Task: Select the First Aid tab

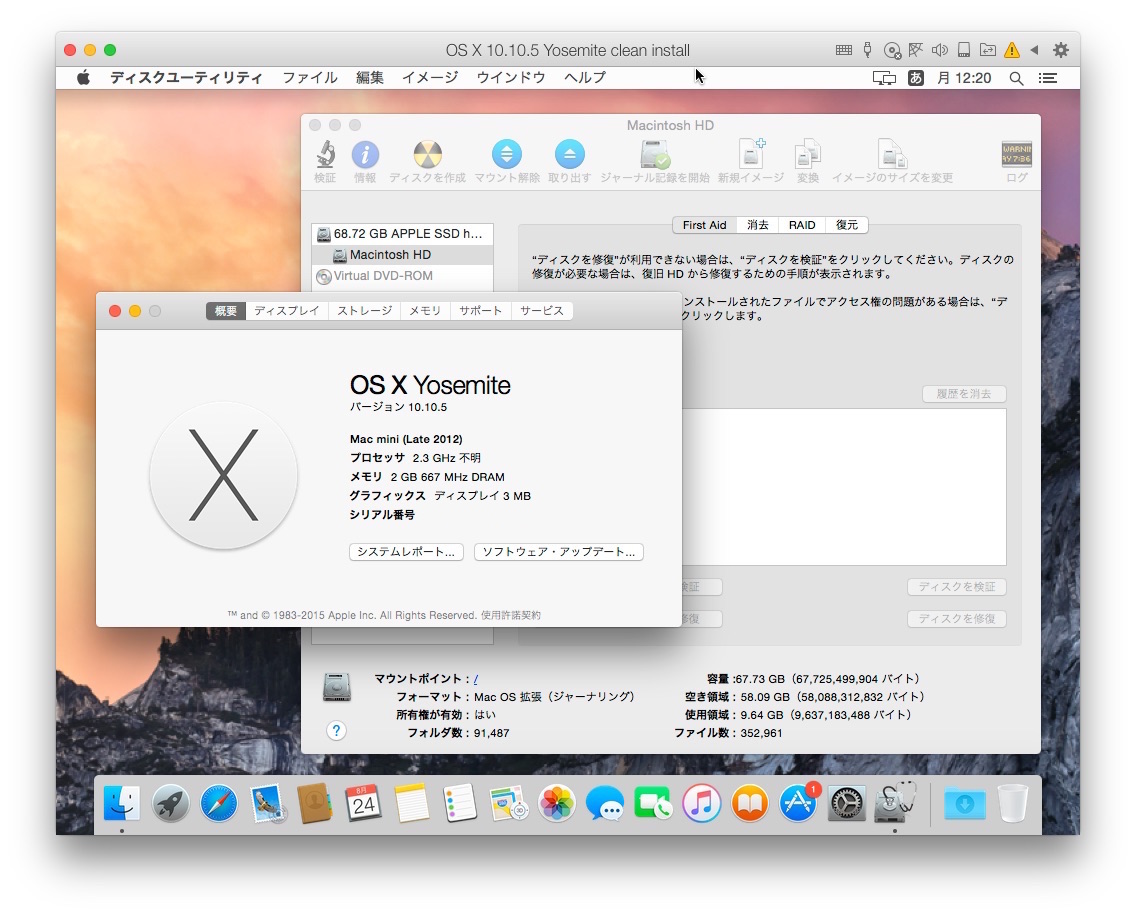Action: (x=704, y=225)
